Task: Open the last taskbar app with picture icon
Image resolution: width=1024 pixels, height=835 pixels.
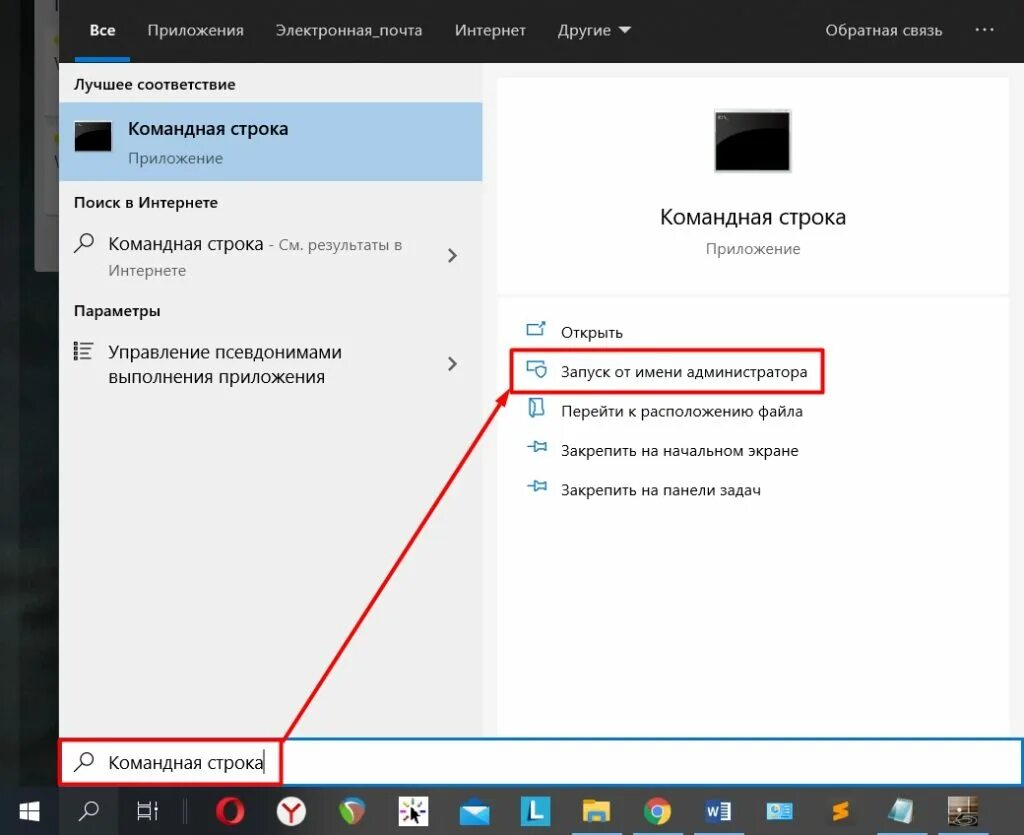Action: point(963,811)
